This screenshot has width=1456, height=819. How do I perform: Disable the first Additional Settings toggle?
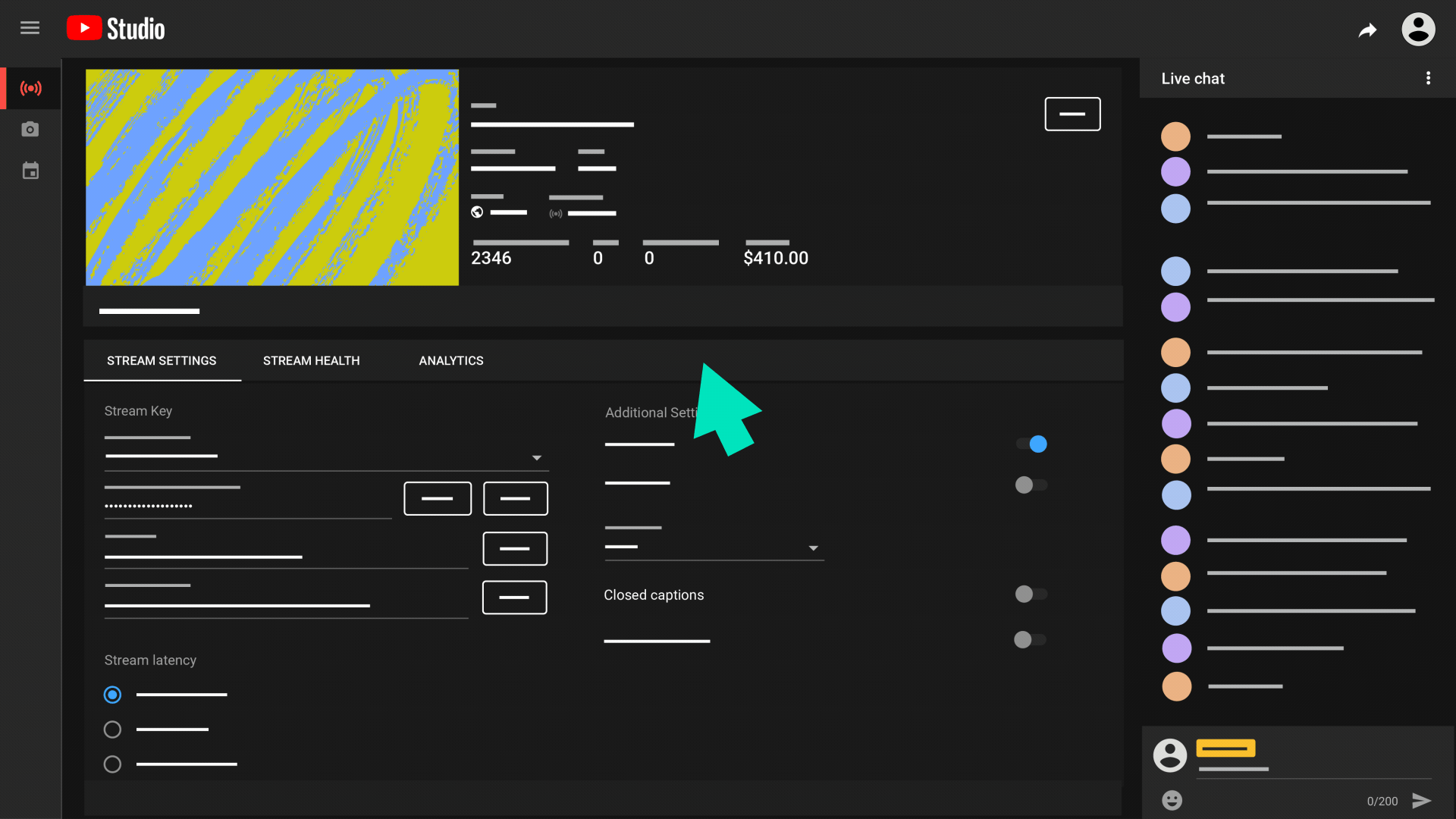(x=1031, y=444)
